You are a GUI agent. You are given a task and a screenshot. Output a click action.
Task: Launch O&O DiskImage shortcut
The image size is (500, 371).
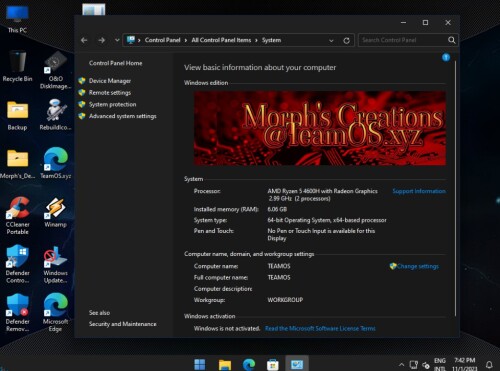(x=55, y=69)
